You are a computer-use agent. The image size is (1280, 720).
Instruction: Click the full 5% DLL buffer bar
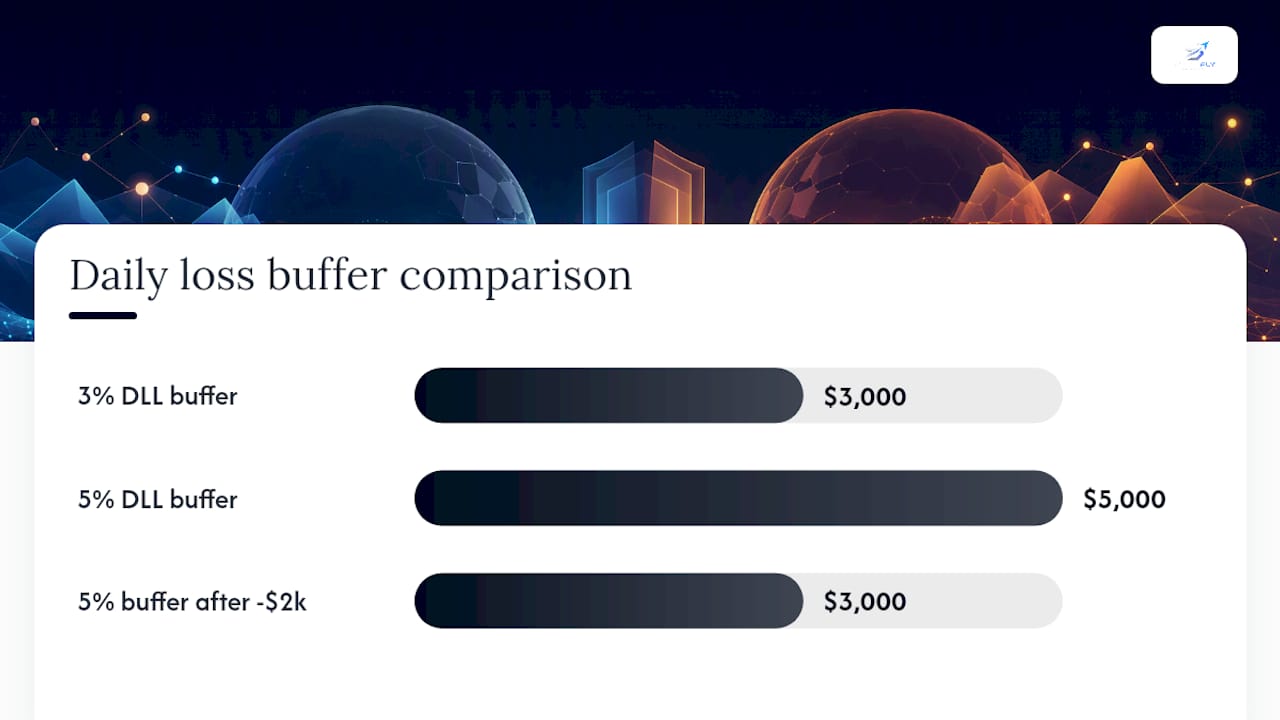tap(738, 498)
